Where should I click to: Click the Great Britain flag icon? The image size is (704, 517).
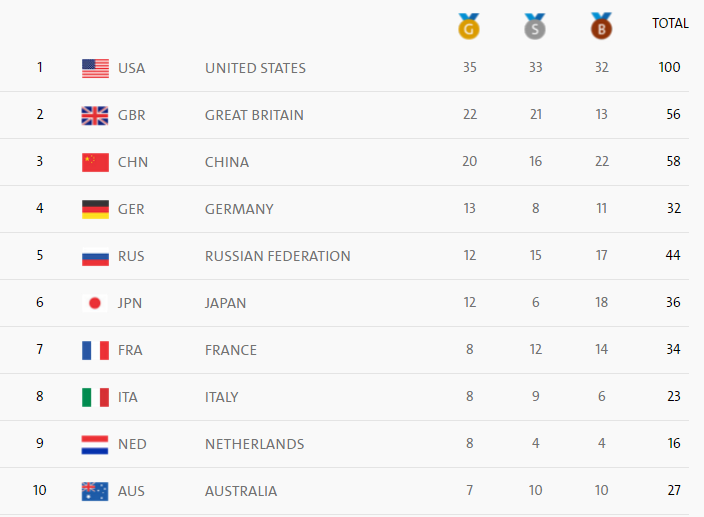click(95, 115)
